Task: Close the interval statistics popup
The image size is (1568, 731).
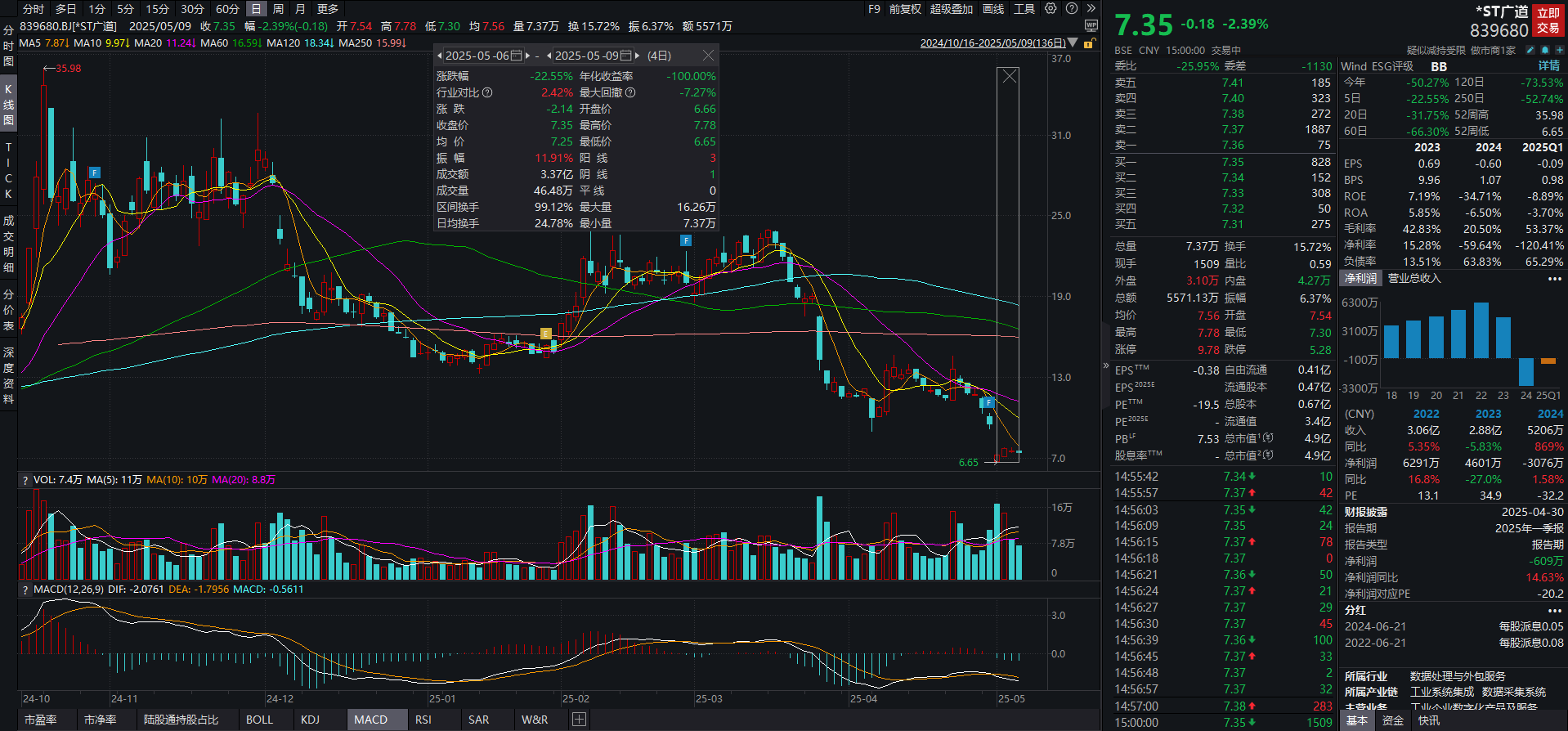Action: pos(708,56)
